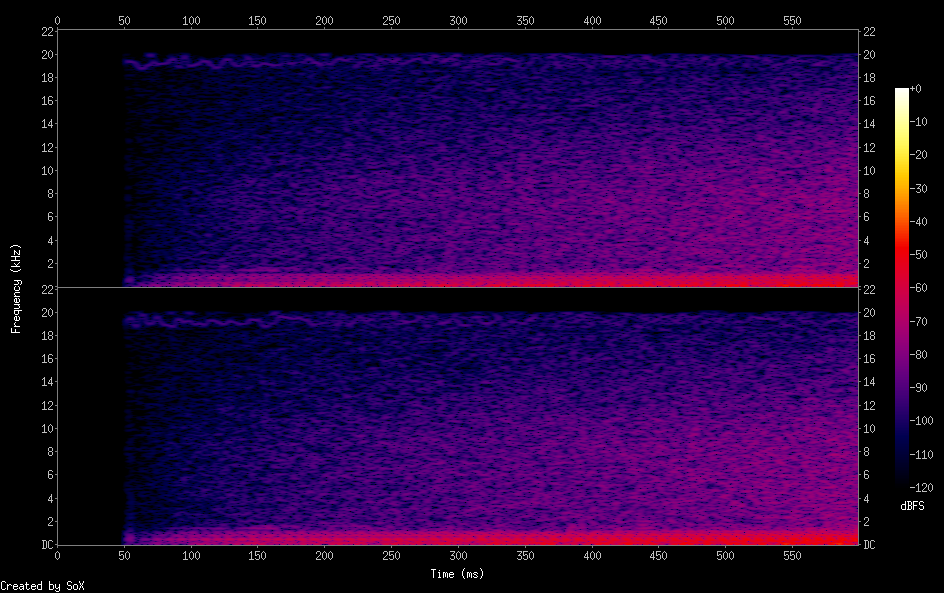Click "14" on the upper channel's left axis
The image size is (944, 593).
[x=48, y=124]
